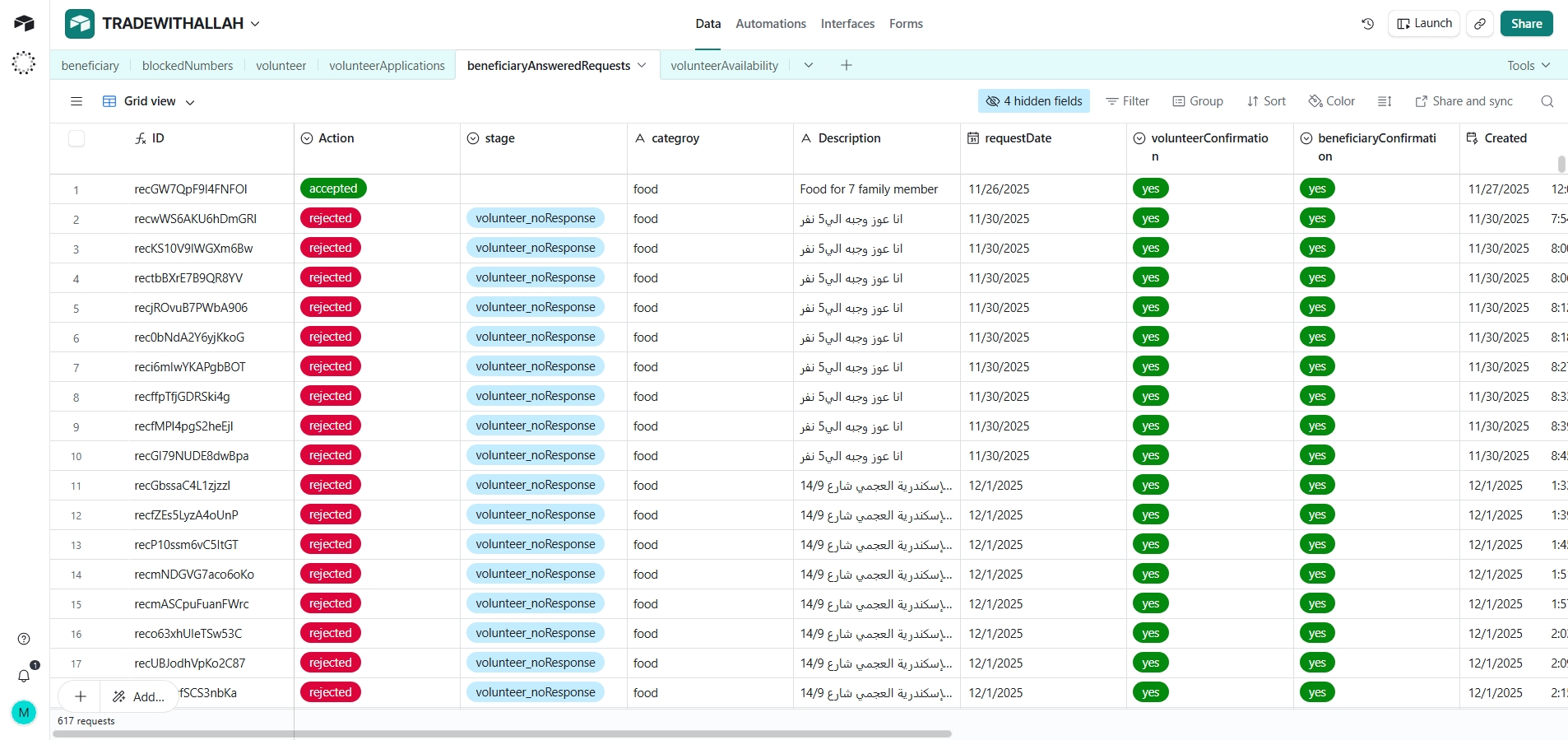This screenshot has height=740, width=1568.
Task: Select ID cell recUBJodhVpKo2C87
Action: coord(190,663)
